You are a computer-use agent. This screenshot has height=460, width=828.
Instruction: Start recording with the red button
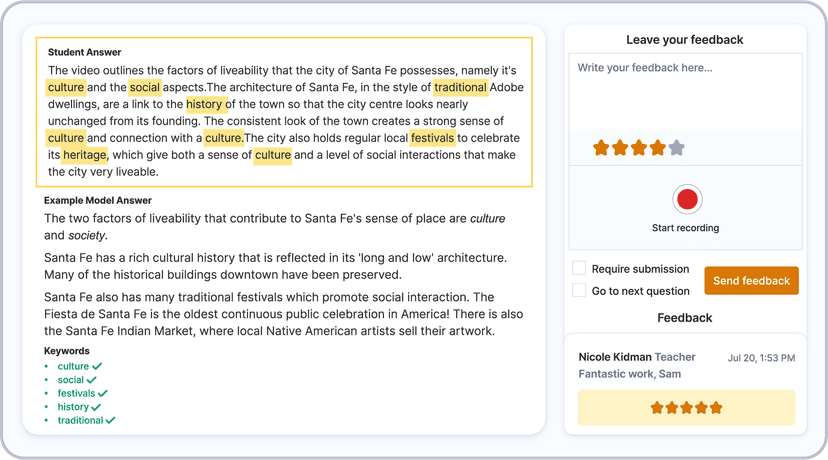tap(686, 200)
